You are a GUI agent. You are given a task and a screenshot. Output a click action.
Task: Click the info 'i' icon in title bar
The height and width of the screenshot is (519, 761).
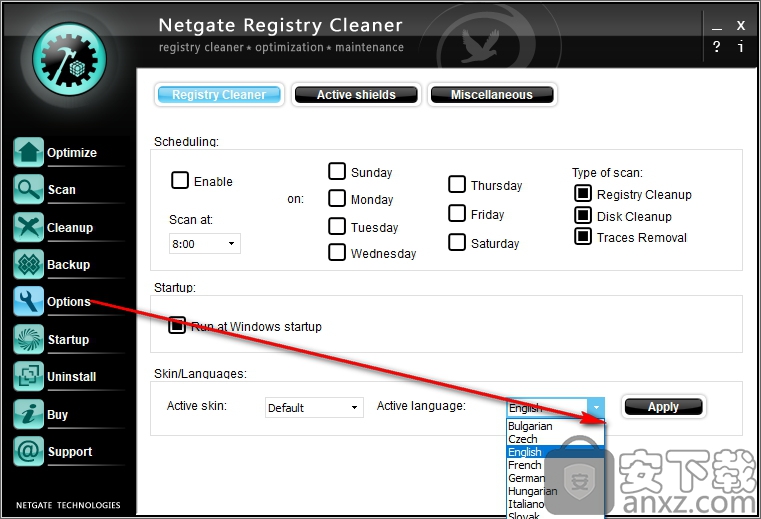(740, 47)
